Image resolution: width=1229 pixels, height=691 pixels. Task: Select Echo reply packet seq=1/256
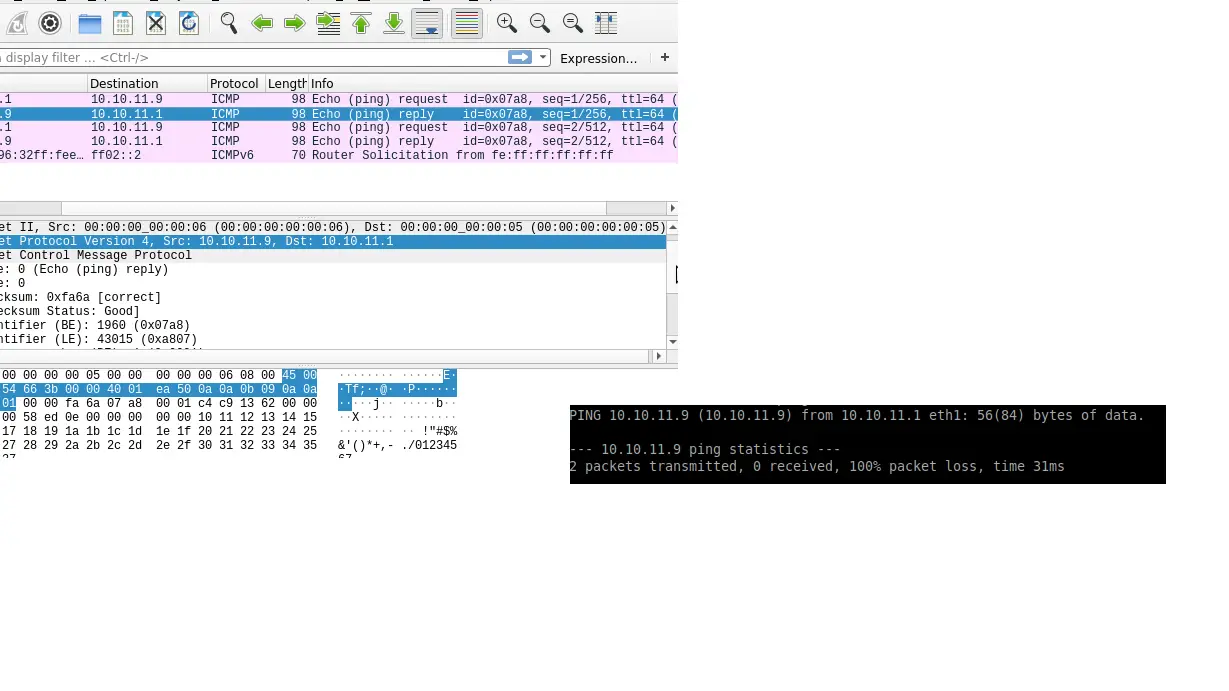coord(339,114)
